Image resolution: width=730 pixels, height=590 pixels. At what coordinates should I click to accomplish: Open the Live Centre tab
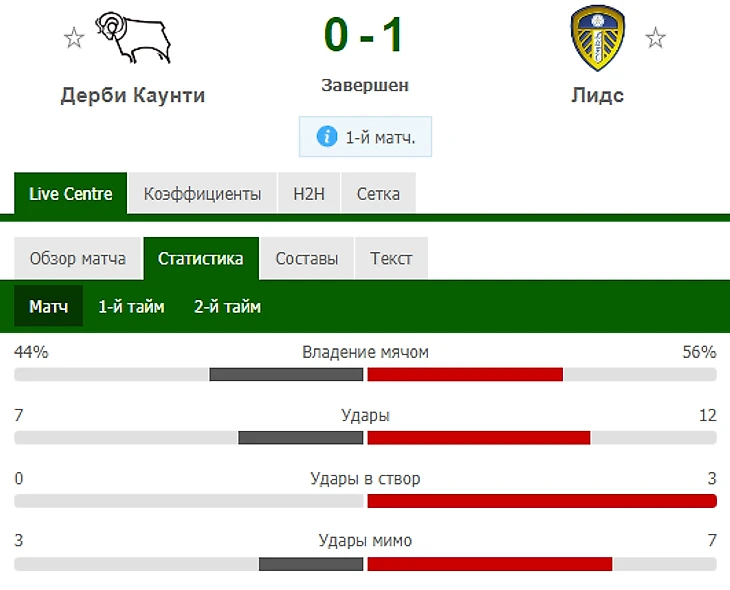(71, 194)
